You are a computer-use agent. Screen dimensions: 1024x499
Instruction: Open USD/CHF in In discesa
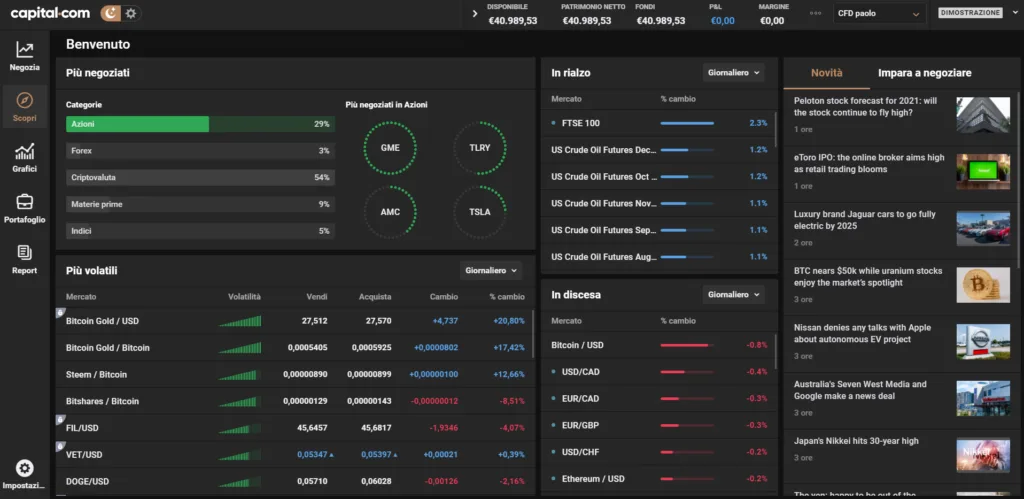[658, 452]
